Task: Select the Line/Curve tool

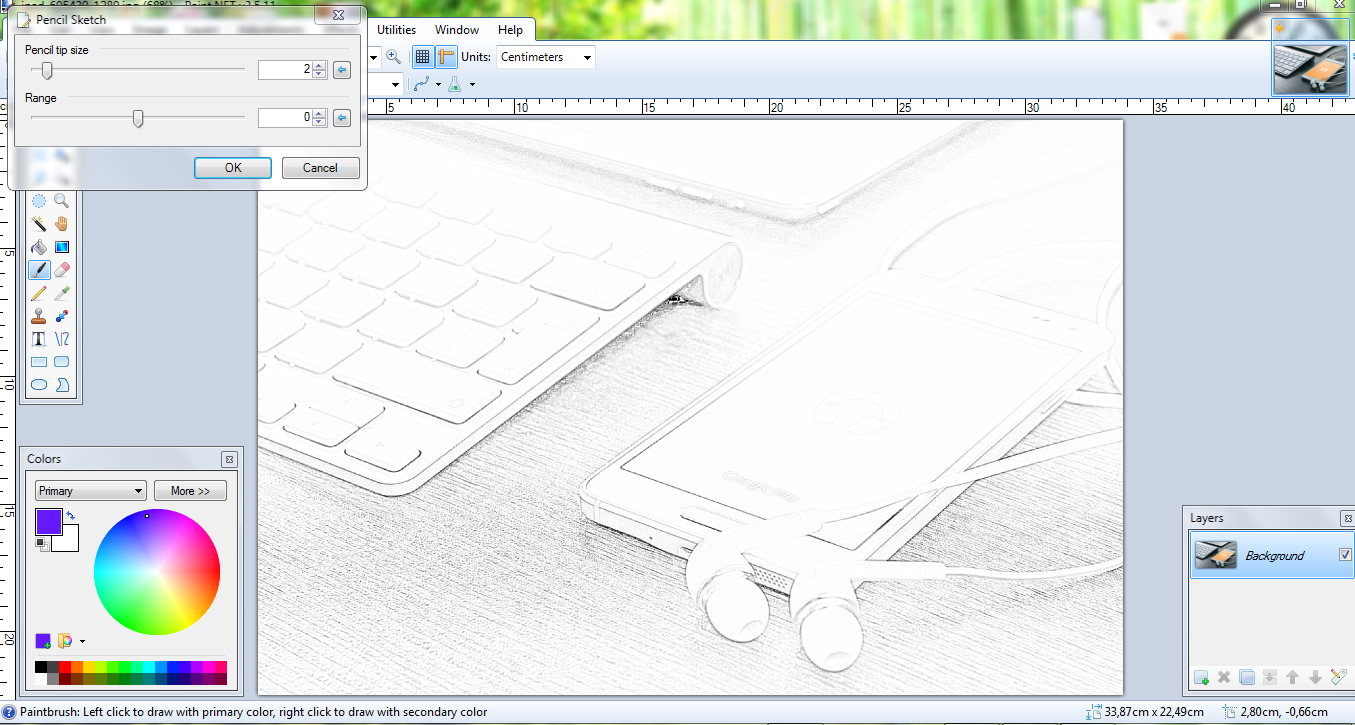Action: [62, 339]
